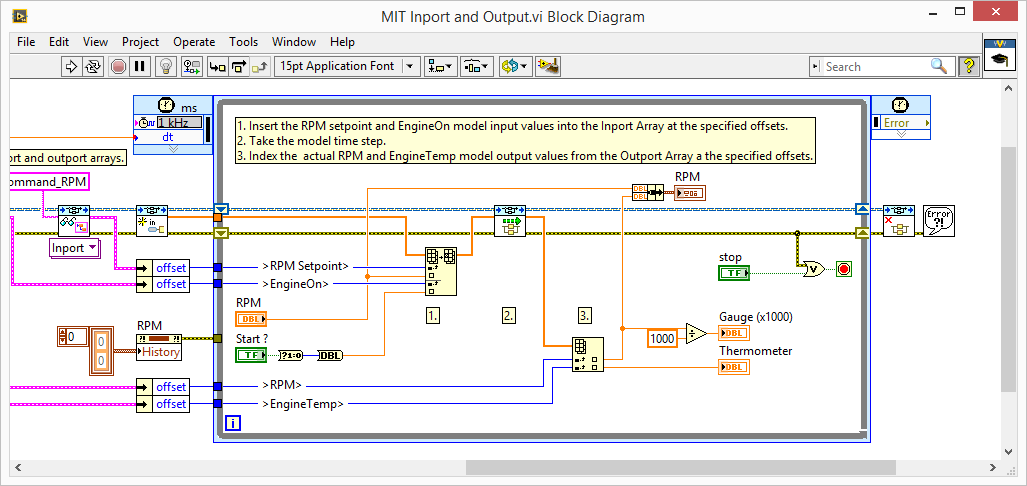
Task: Open the Project menu
Action: click(140, 42)
